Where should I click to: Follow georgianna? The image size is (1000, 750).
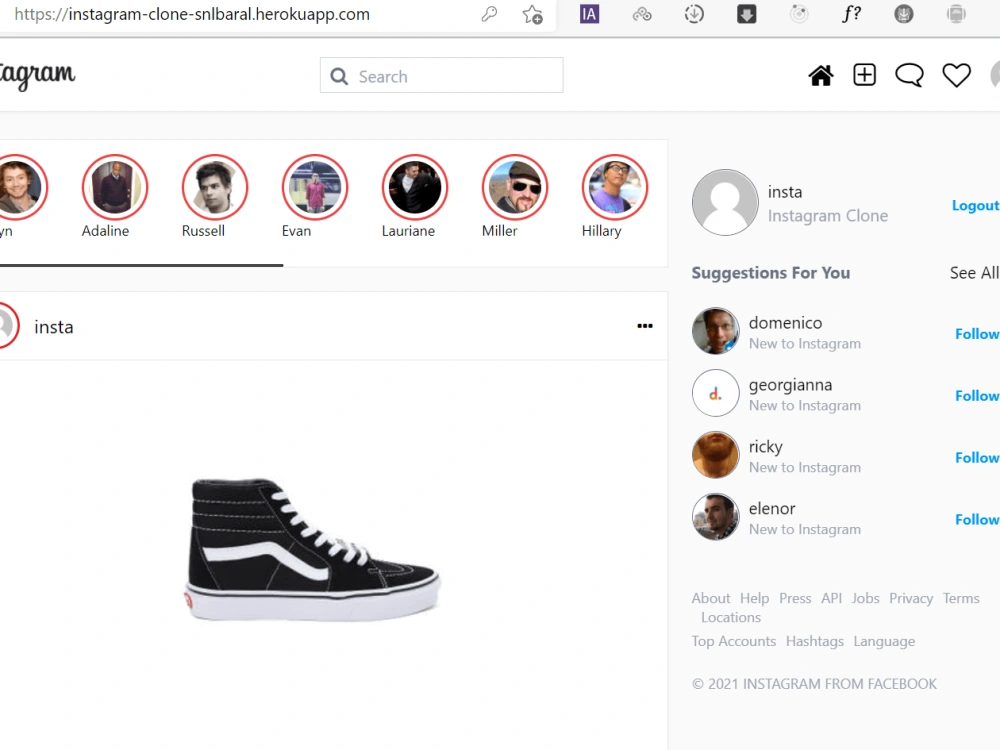pos(977,395)
